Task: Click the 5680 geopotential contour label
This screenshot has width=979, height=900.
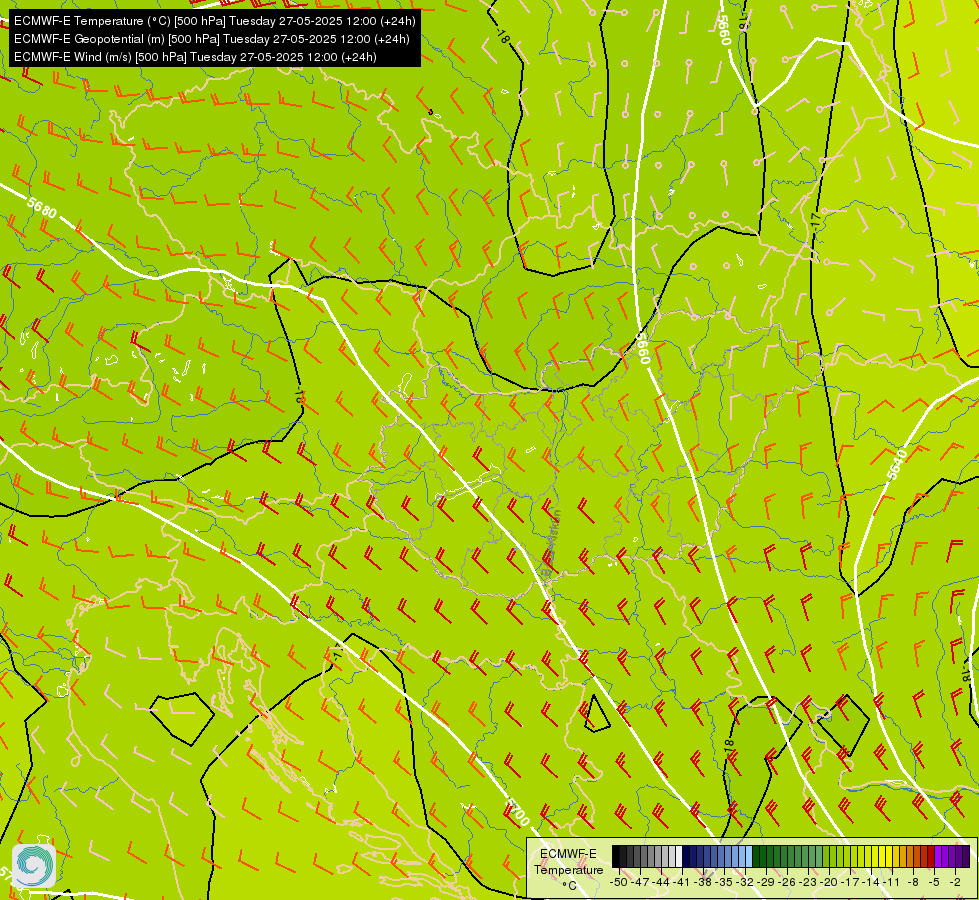Action: 42,207
